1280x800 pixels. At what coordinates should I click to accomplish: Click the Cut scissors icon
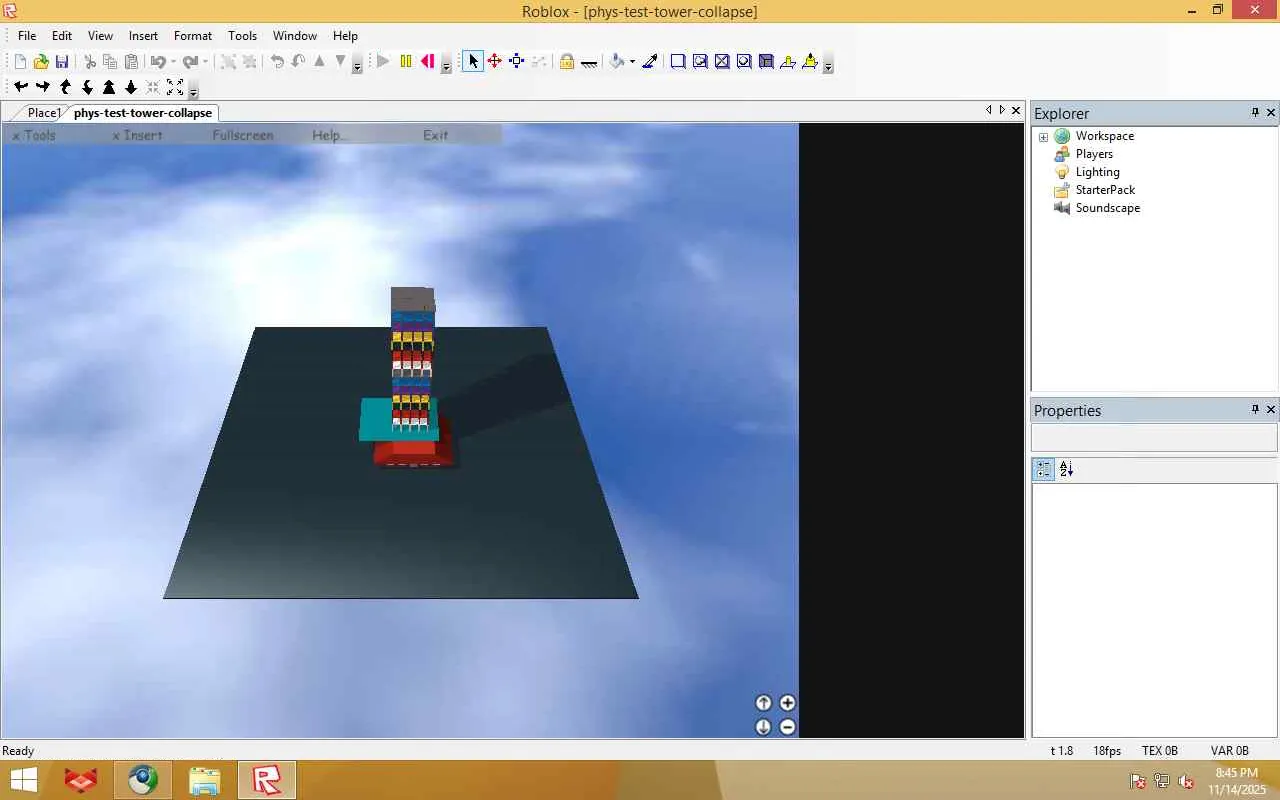point(89,62)
